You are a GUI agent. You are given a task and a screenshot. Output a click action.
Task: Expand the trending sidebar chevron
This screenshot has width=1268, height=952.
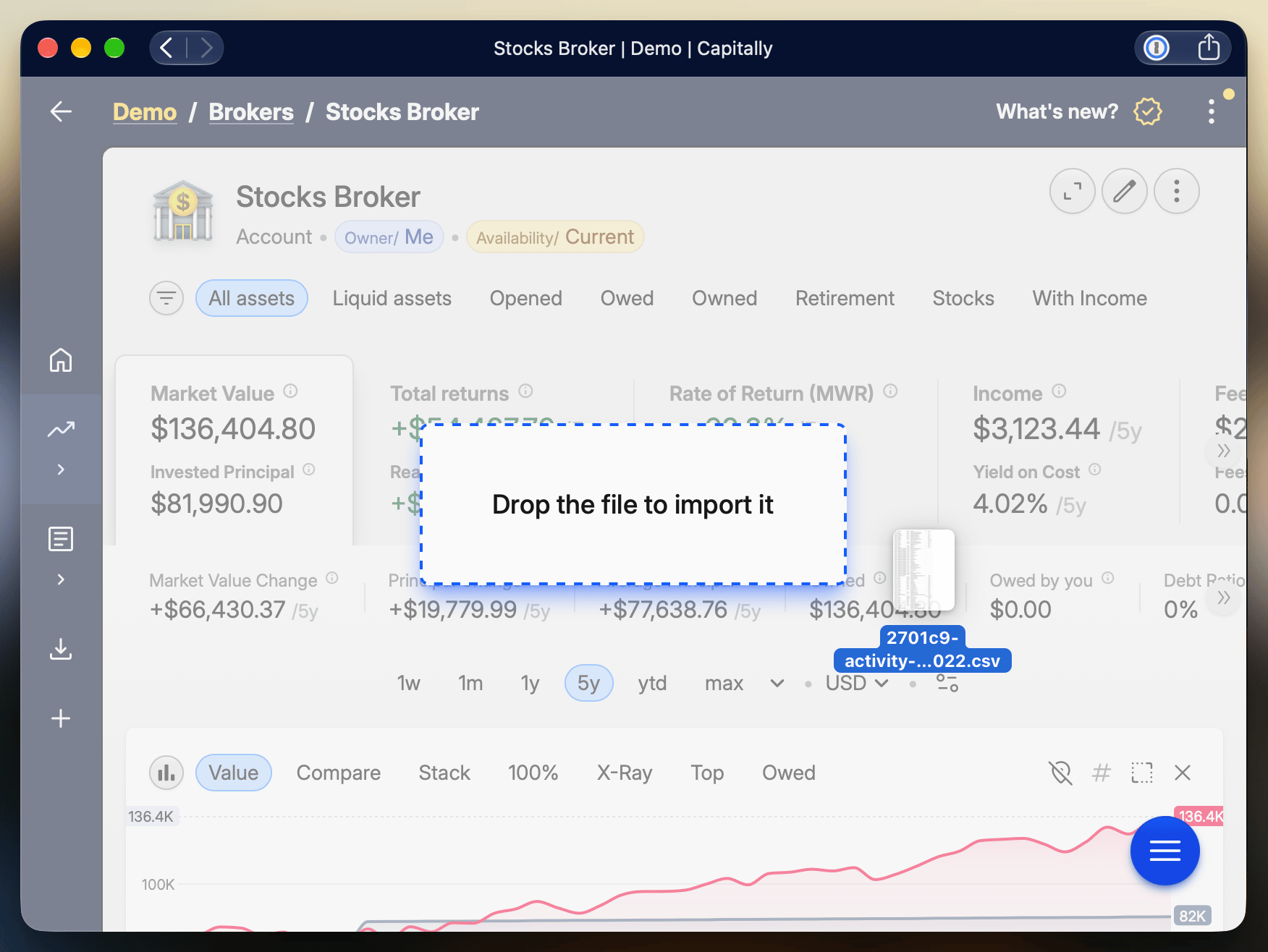click(x=61, y=469)
